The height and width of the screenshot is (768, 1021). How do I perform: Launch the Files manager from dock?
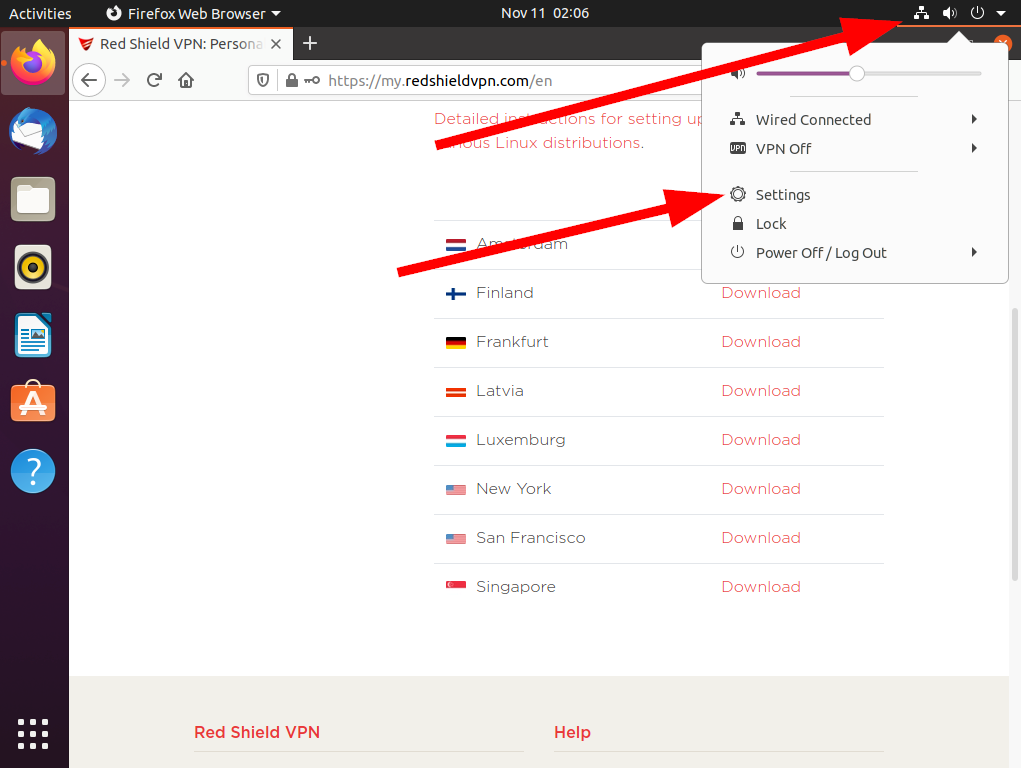tap(33, 199)
